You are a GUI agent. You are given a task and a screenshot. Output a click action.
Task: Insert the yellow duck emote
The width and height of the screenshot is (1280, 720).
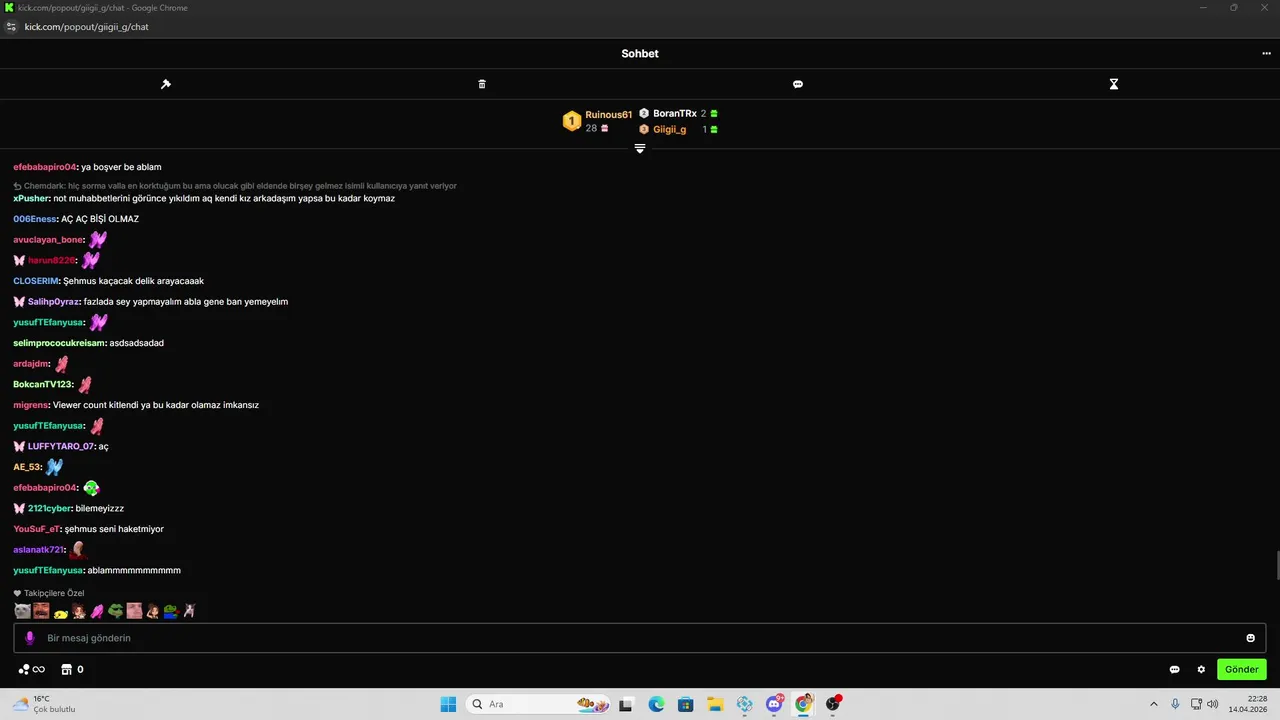tap(60, 612)
